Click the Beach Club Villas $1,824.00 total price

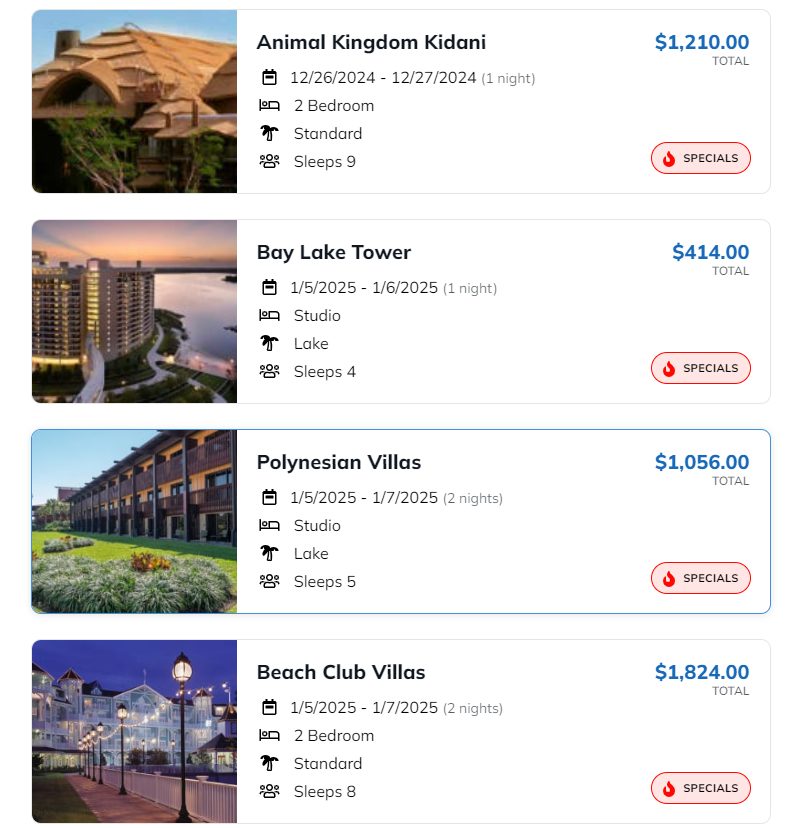pos(701,672)
